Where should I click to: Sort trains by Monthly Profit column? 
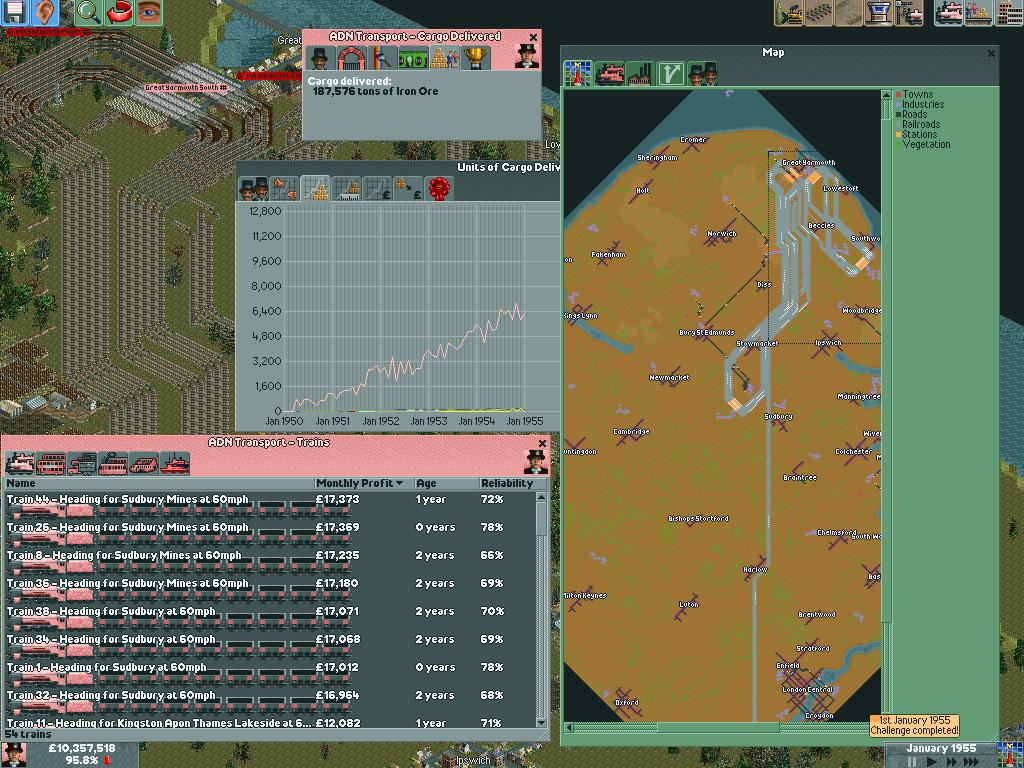(364, 483)
